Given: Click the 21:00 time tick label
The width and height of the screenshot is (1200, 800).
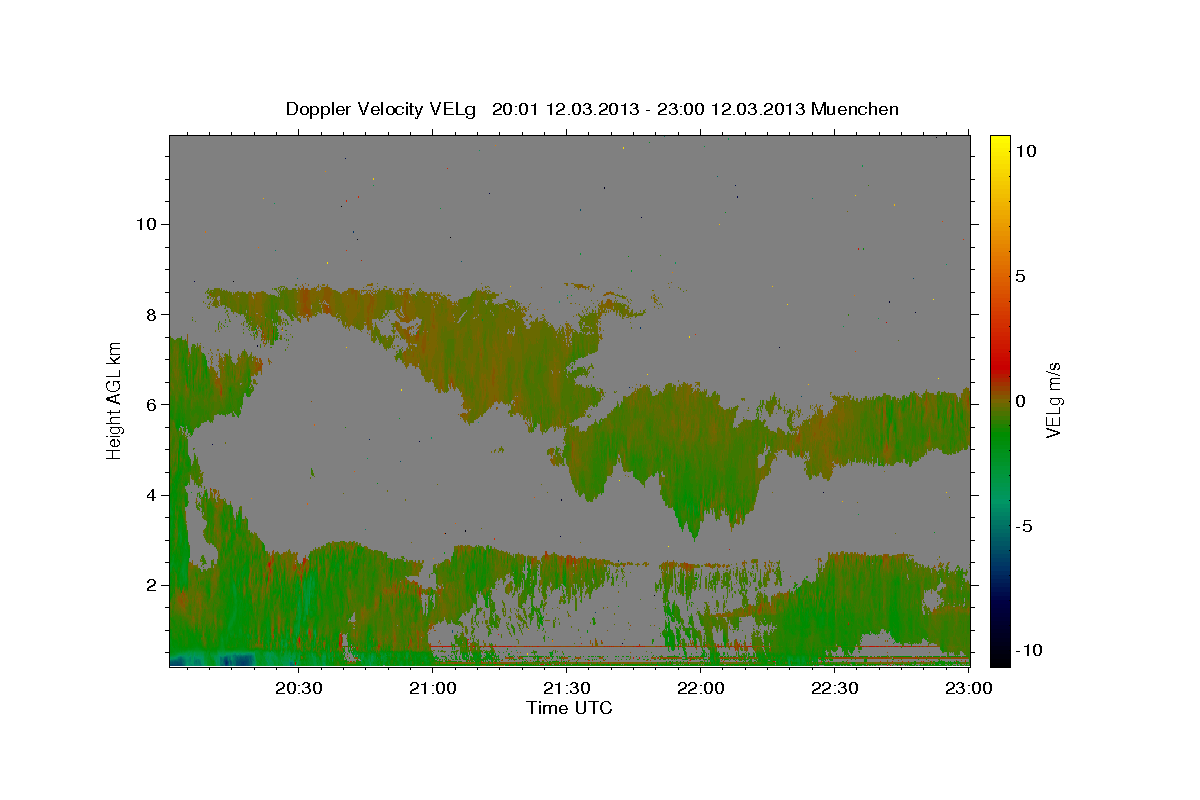Looking at the screenshot, I should (432, 689).
